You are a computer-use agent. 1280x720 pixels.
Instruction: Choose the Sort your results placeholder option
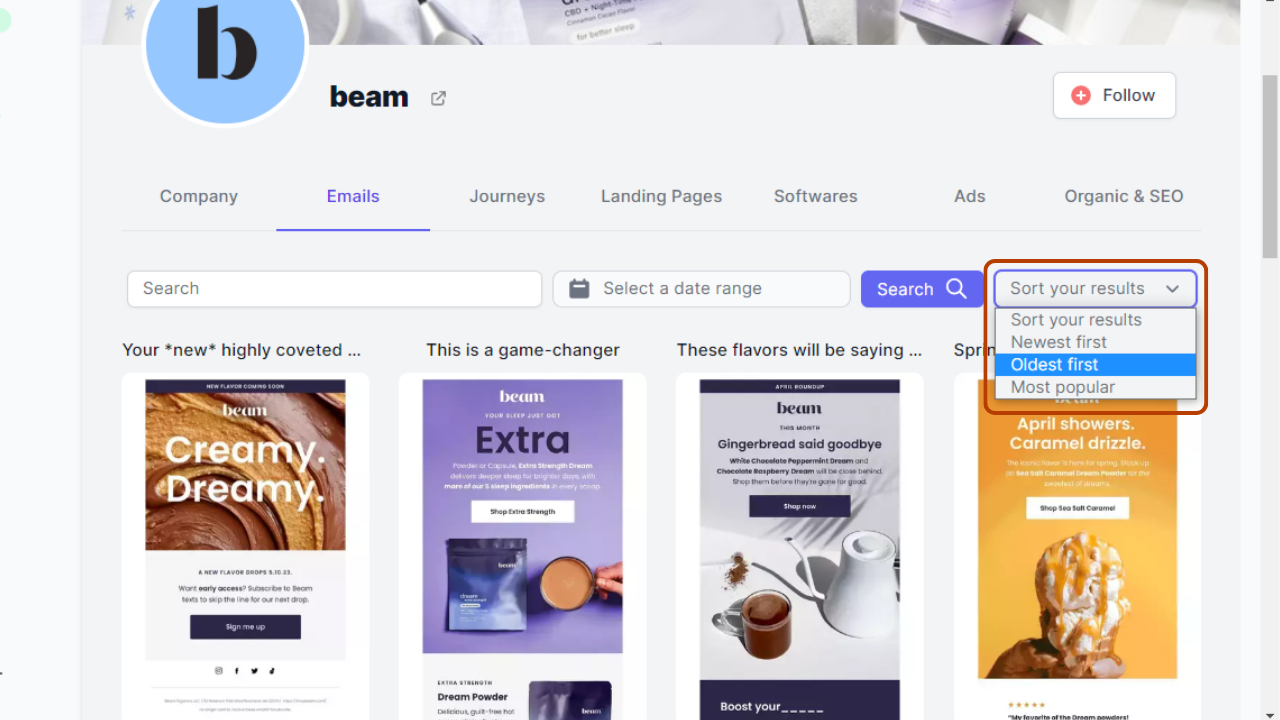coord(1095,320)
